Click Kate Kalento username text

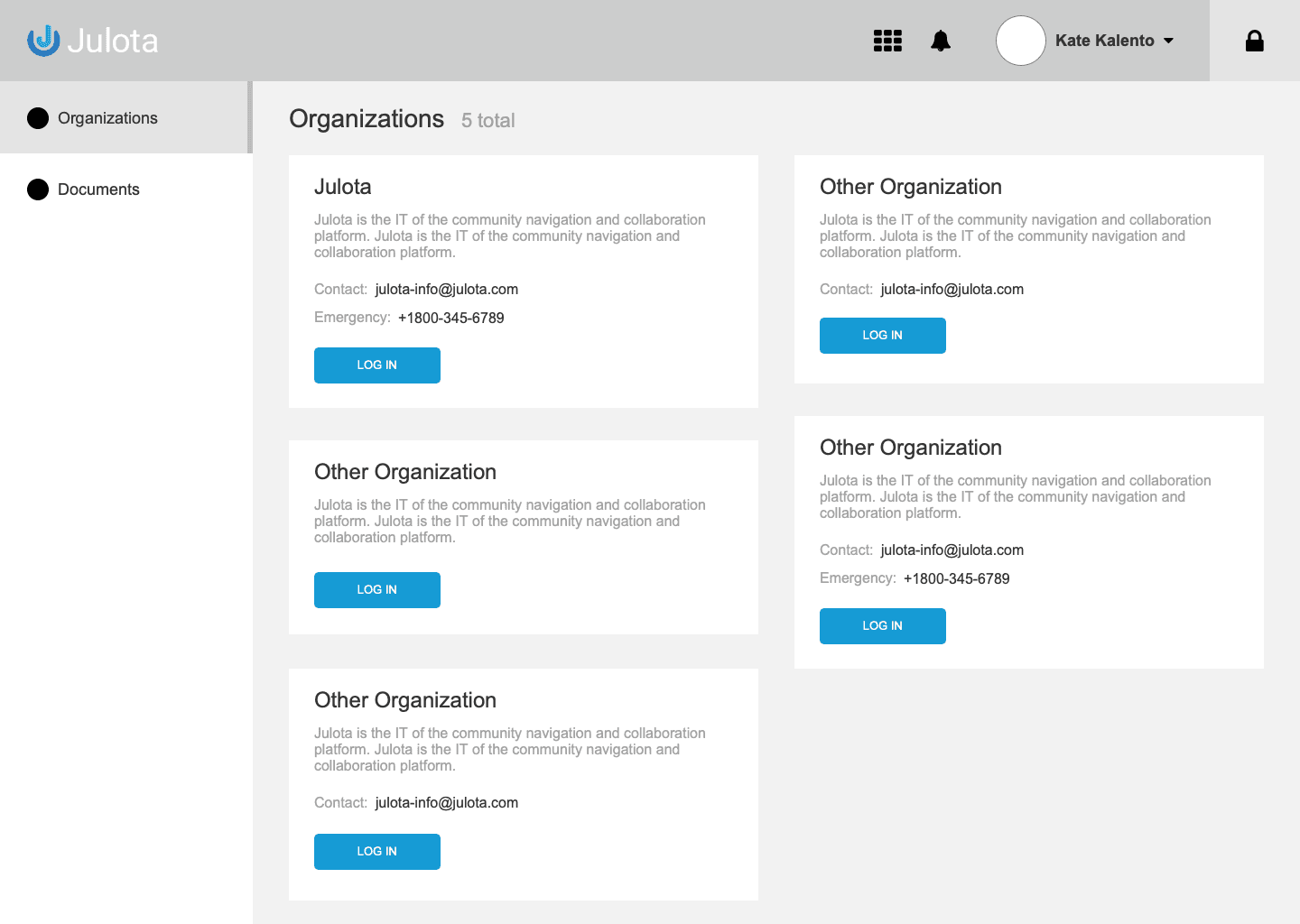(1105, 41)
